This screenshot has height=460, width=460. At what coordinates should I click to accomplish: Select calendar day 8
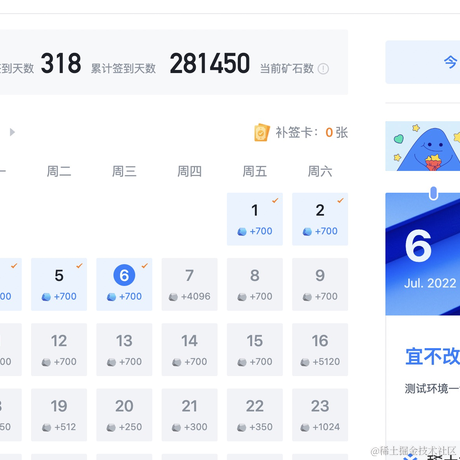click(255, 284)
